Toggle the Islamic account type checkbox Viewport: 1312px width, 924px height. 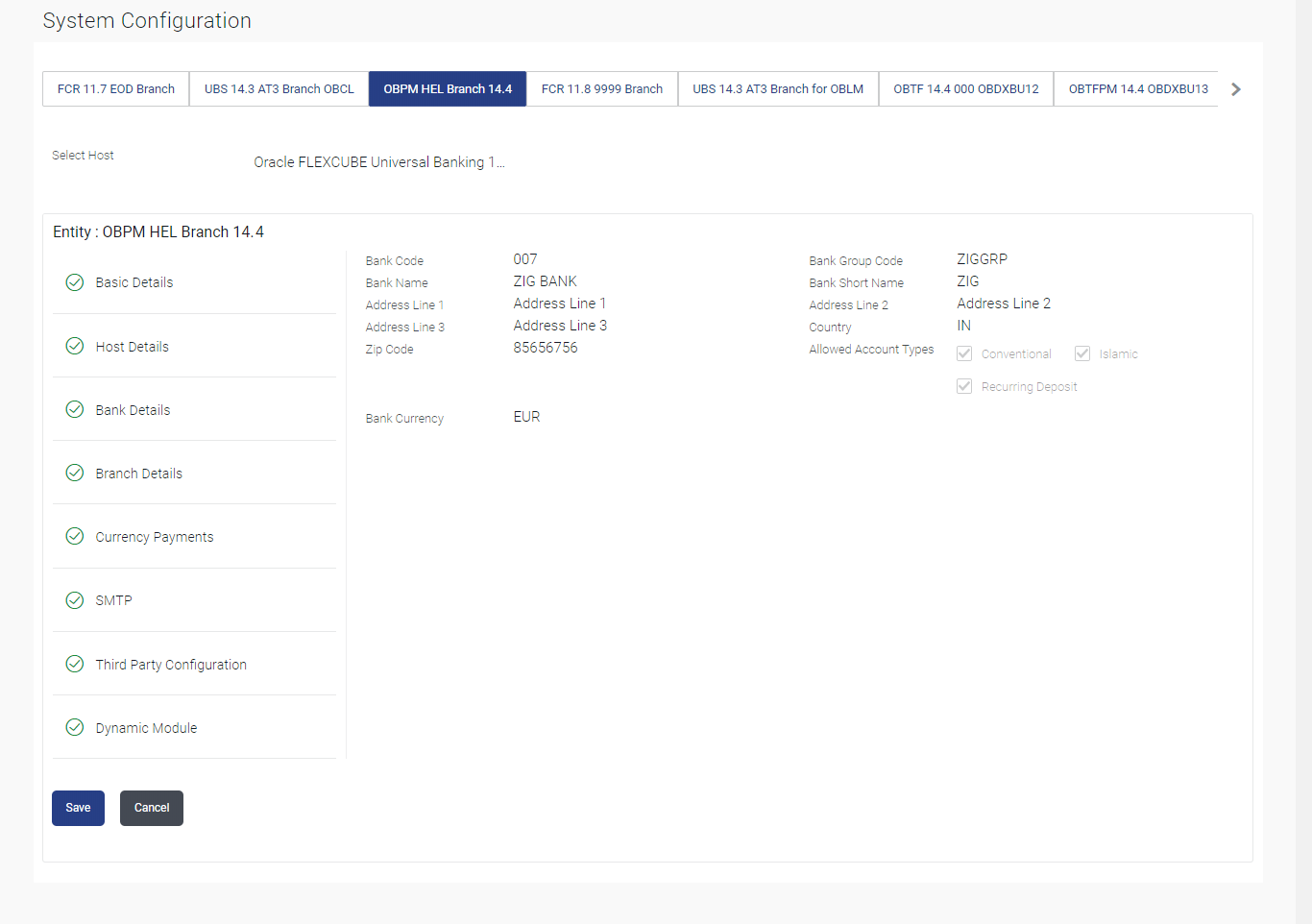tap(1082, 353)
